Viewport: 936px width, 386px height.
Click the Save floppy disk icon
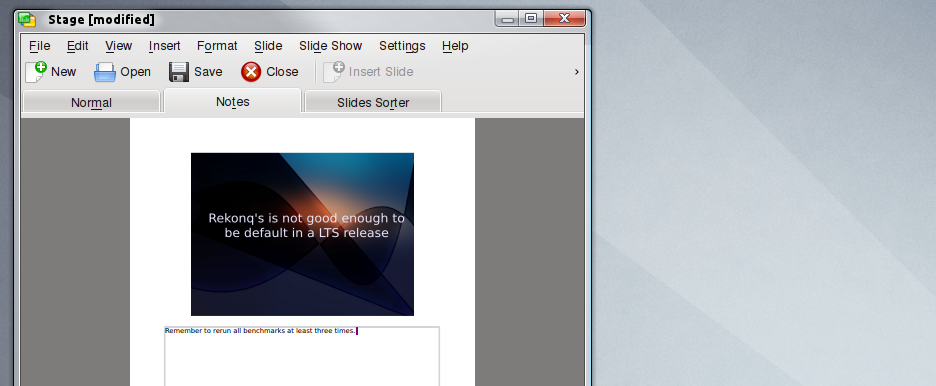(x=178, y=72)
